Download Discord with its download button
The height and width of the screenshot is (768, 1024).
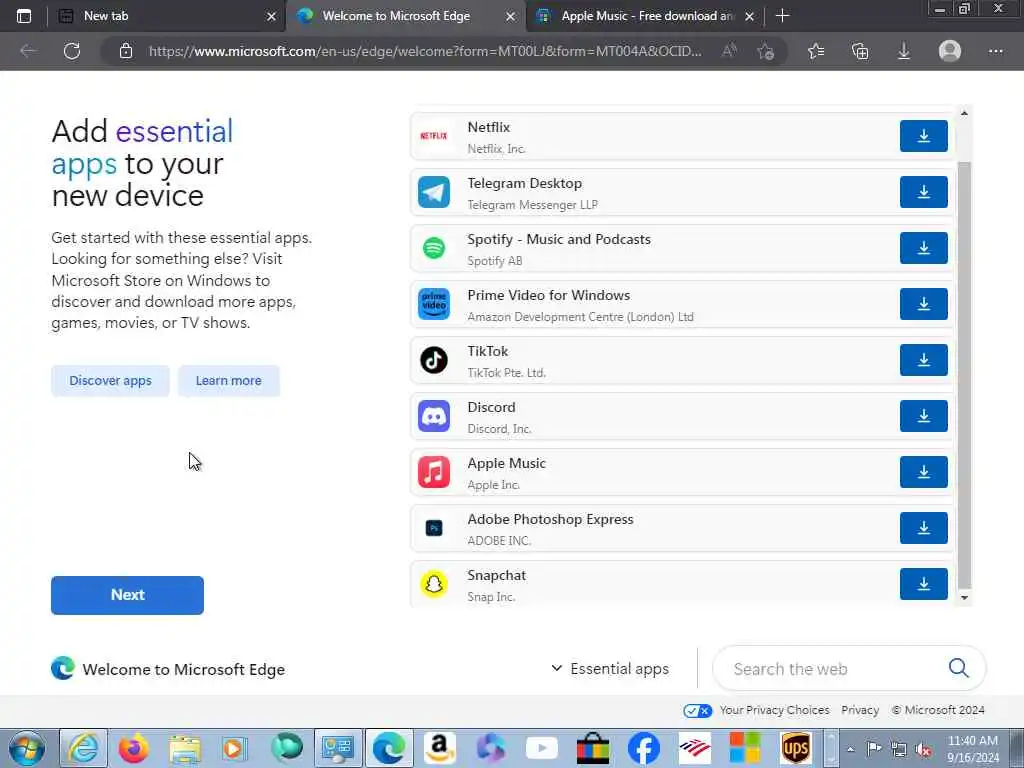click(923, 416)
